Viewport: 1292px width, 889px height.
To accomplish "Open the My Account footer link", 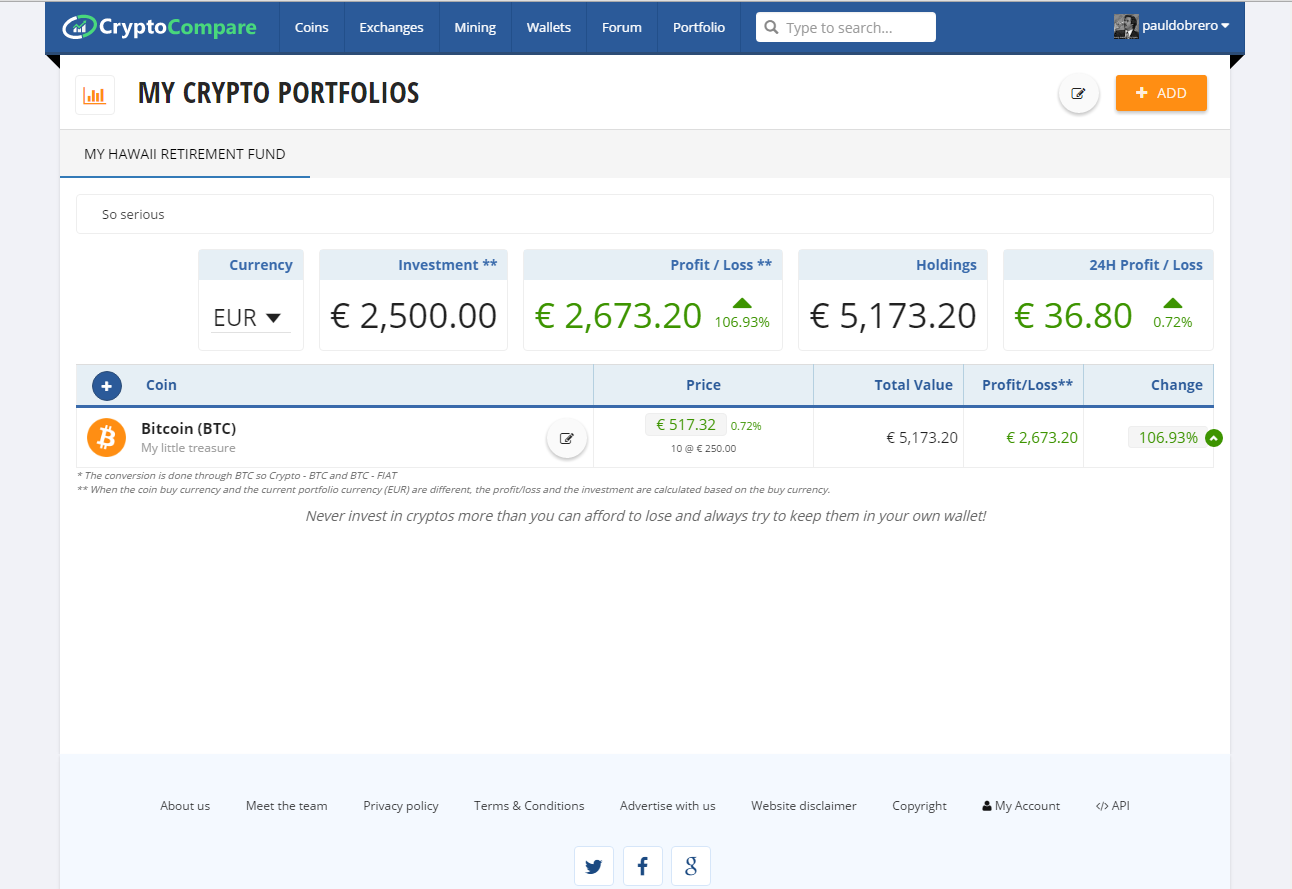I will (1021, 806).
